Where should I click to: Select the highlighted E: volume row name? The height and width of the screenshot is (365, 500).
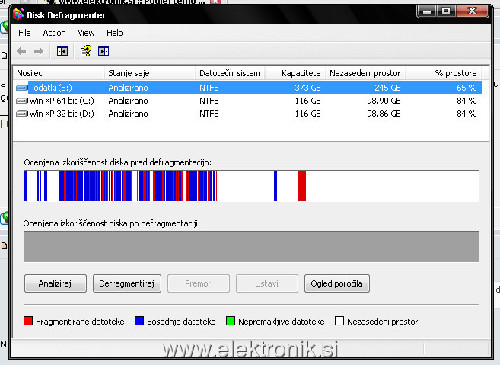click(53, 88)
